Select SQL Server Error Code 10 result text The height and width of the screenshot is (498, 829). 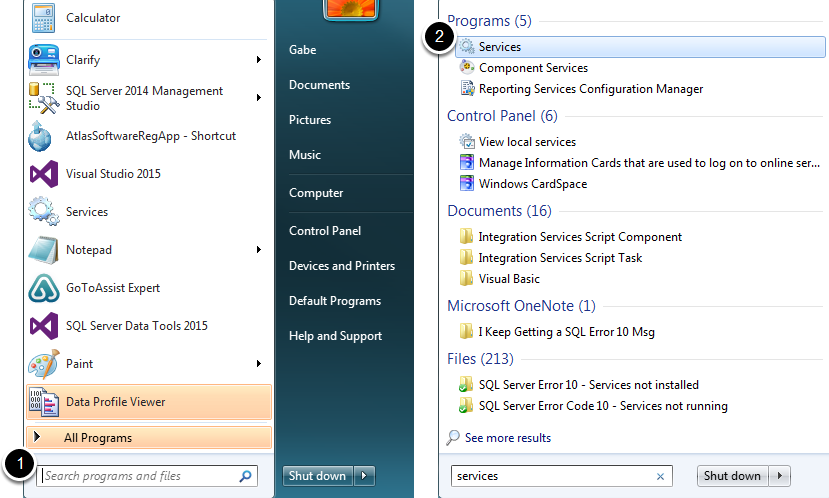(603, 406)
